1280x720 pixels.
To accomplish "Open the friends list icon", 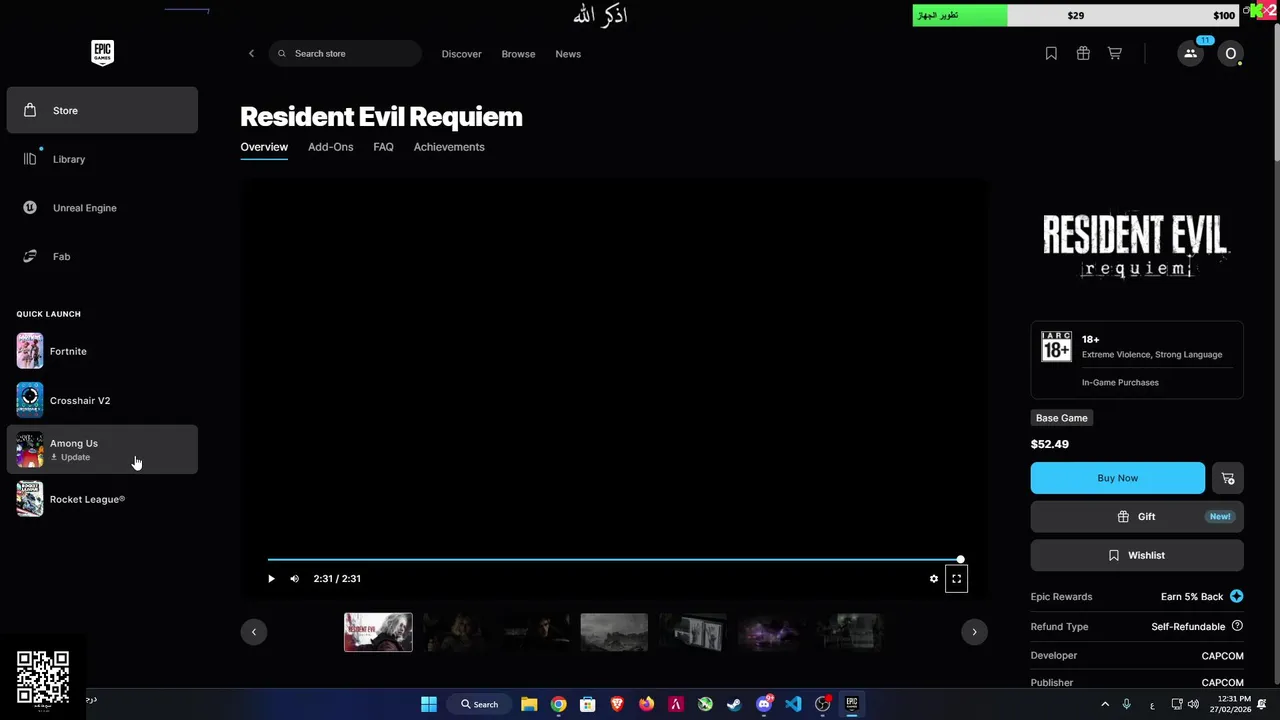I will (x=1190, y=54).
